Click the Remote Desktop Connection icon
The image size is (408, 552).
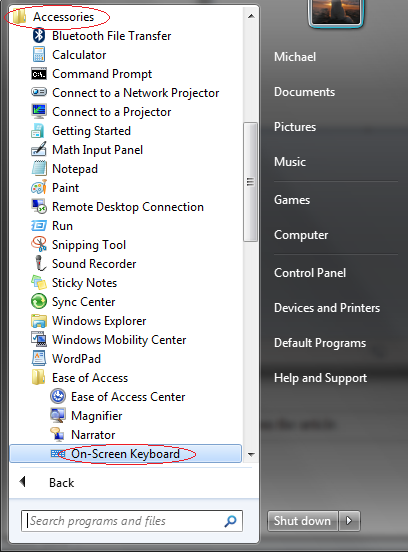click(x=39, y=207)
